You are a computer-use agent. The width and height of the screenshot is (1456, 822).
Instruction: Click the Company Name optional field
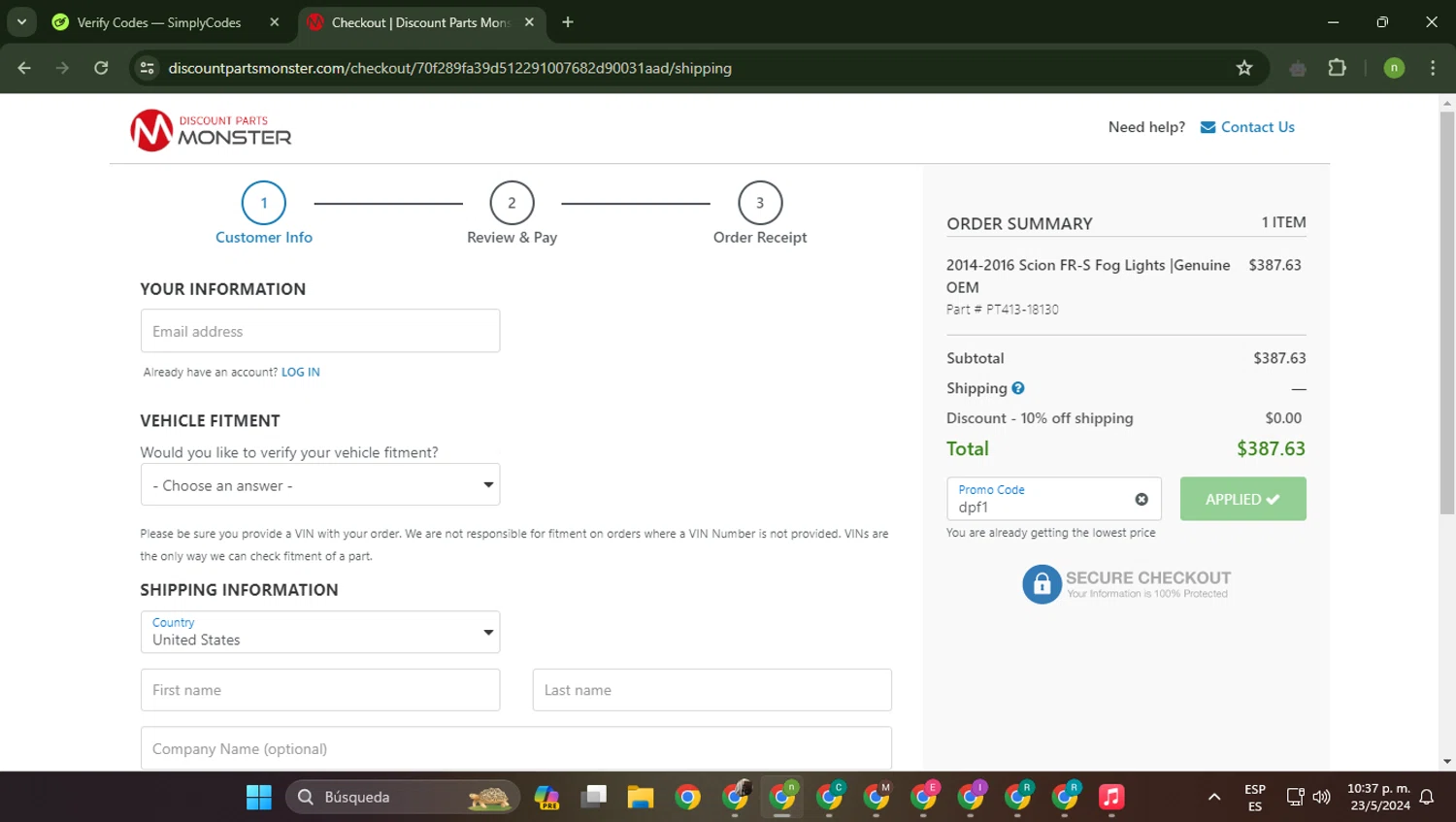pos(515,748)
